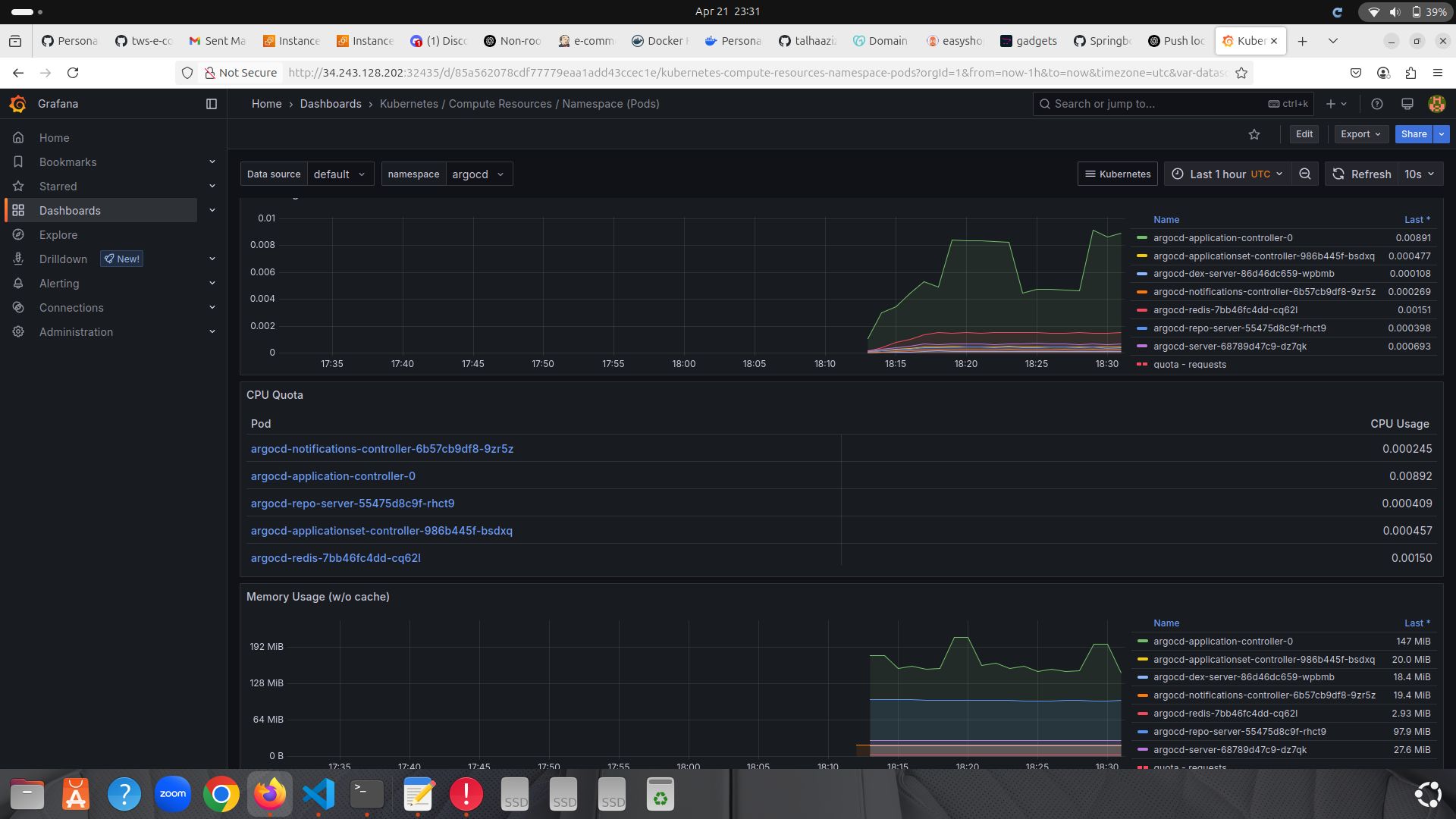1456x819 pixels.
Task: Open the news monitor icon
Action: [x=1407, y=104]
